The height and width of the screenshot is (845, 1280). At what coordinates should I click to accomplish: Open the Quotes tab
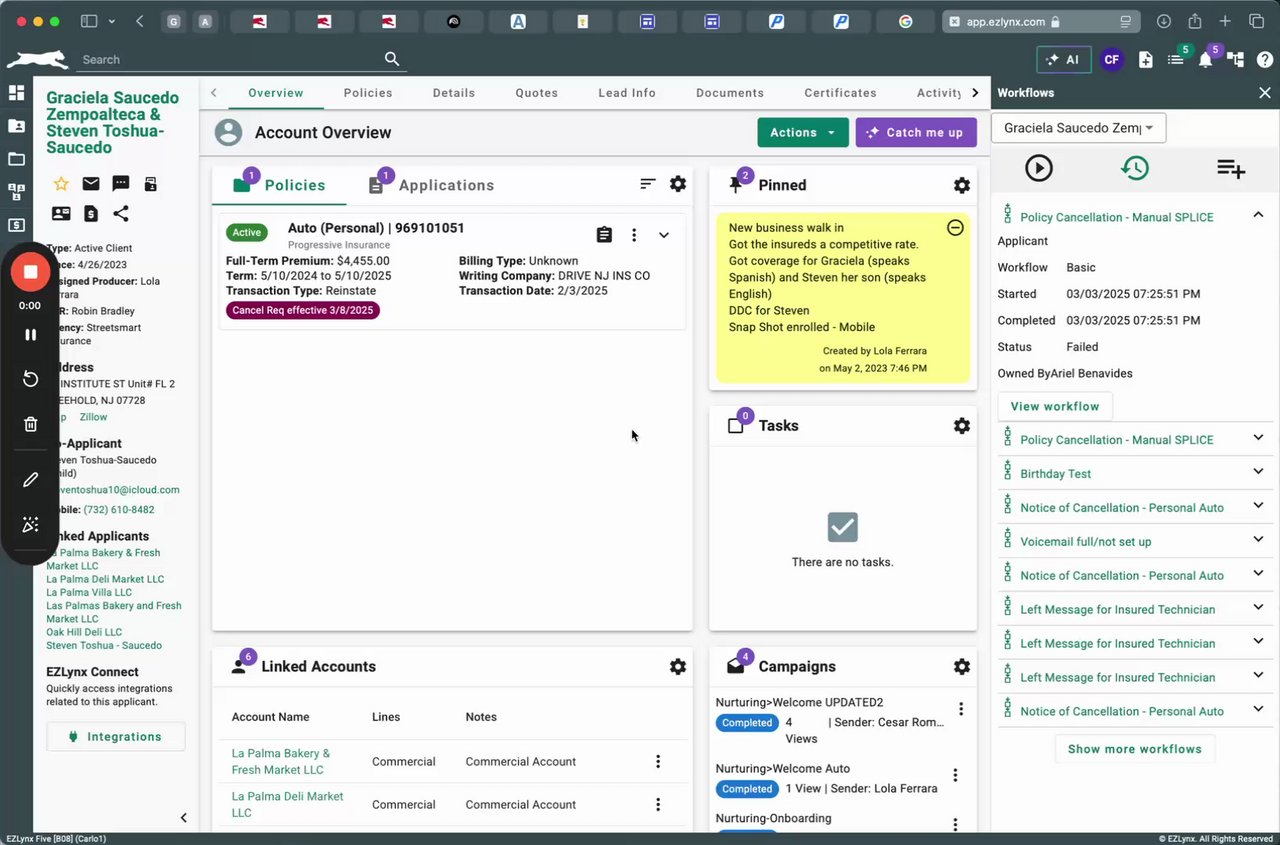point(537,93)
